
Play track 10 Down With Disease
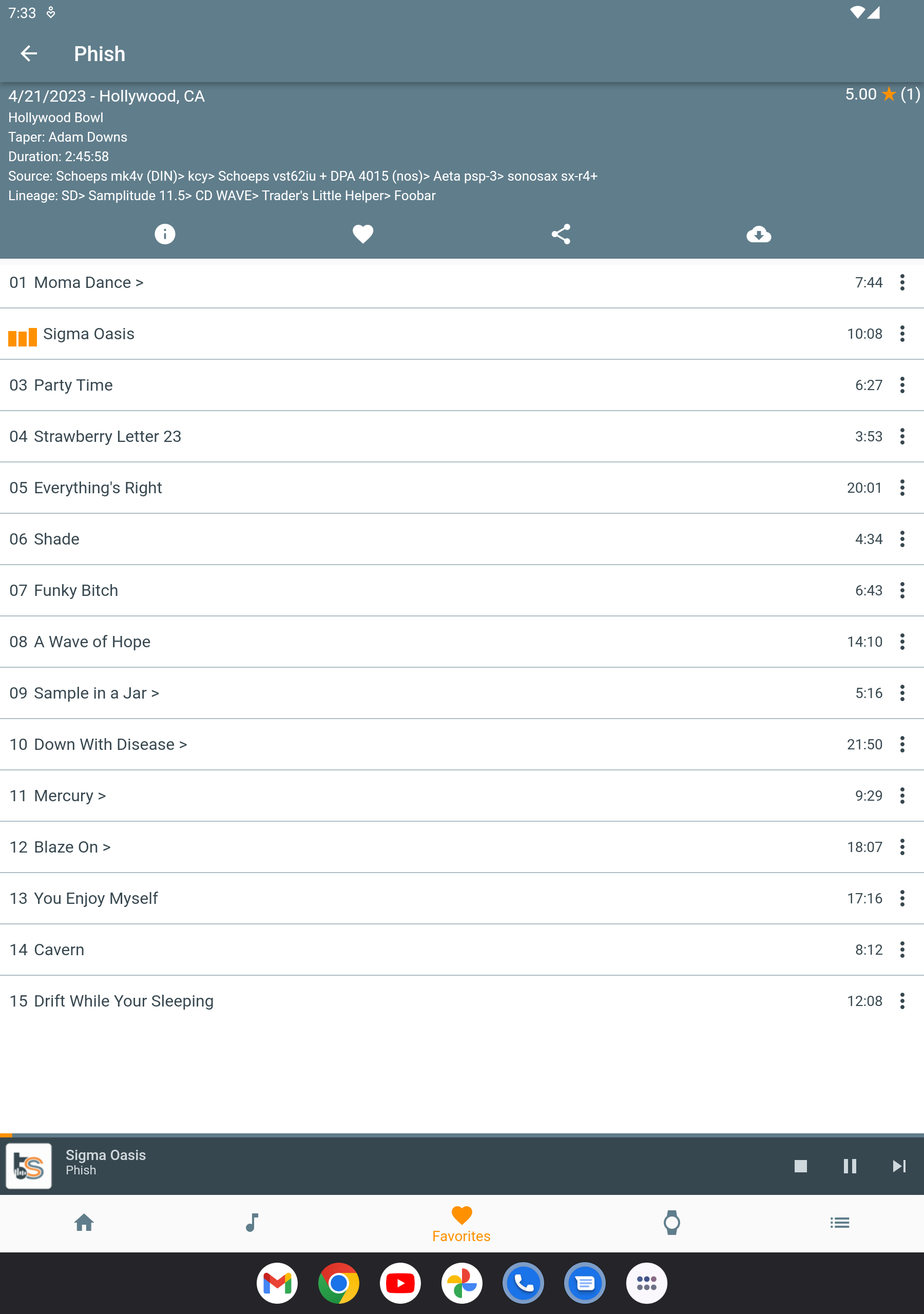(462, 745)
